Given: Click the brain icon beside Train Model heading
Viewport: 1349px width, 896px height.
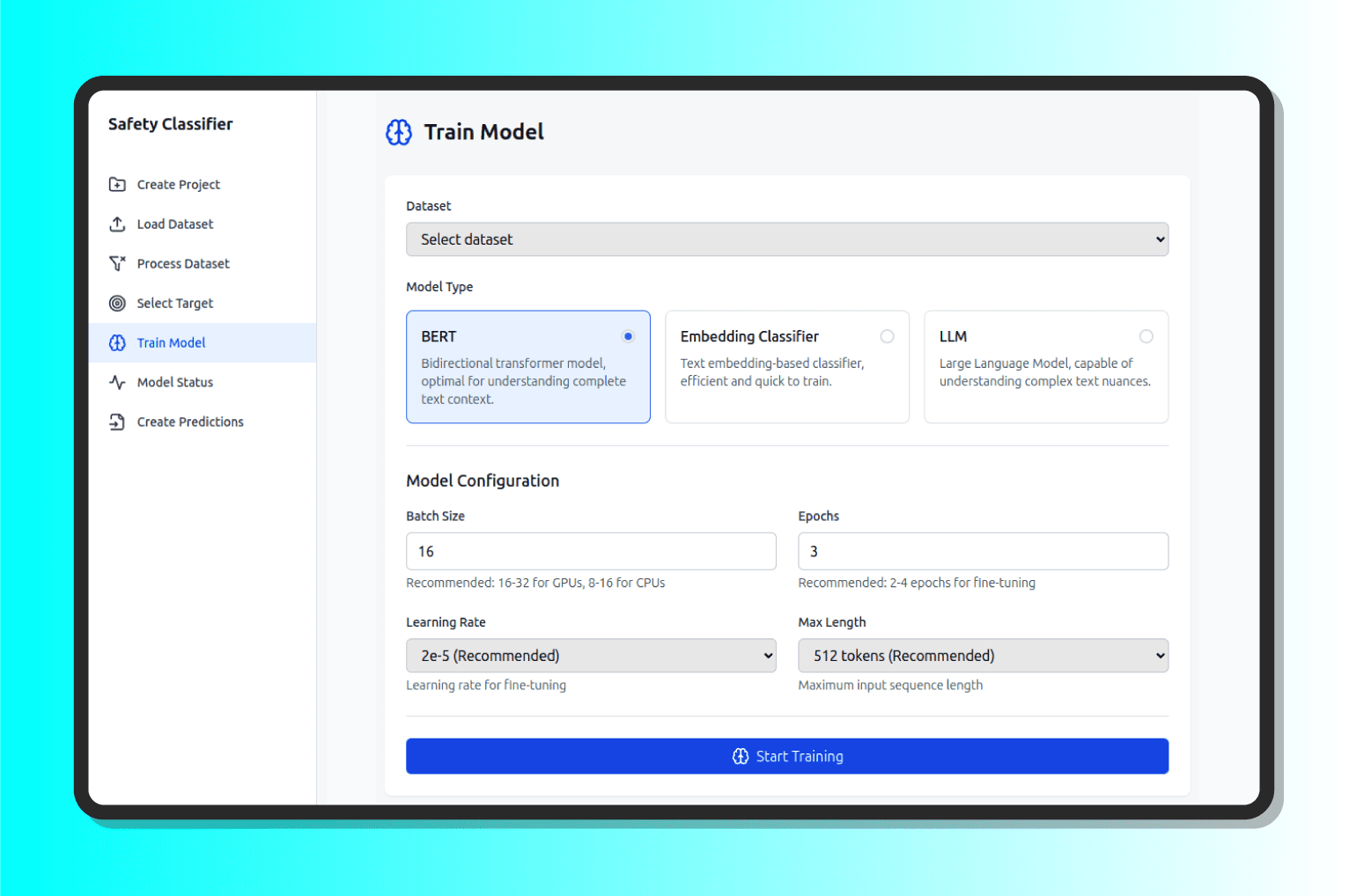Looking at the screenshot, I should 399,133.
